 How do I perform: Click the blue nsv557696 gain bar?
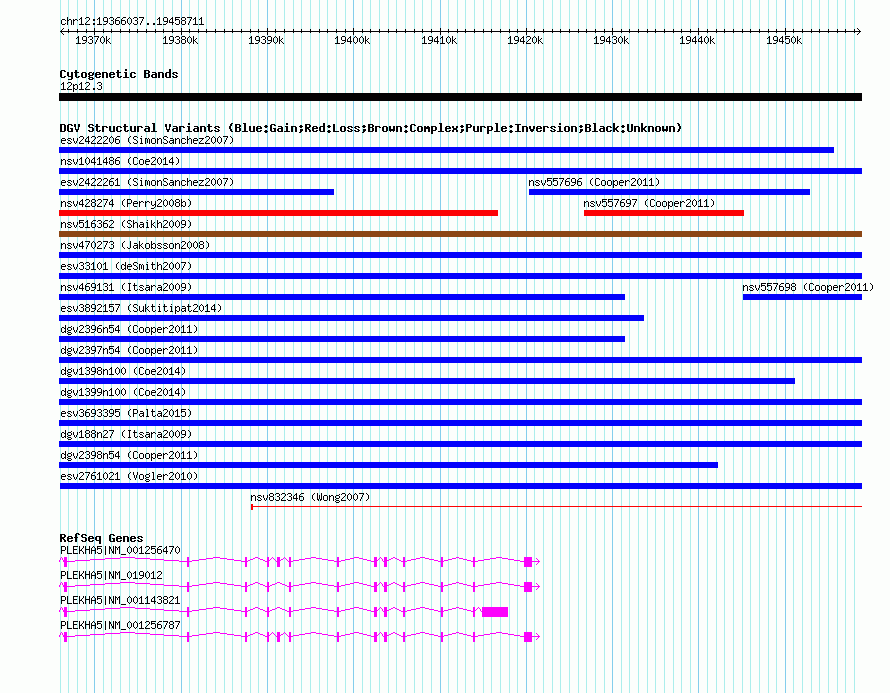pyautogui.click(x=669, y=192)
